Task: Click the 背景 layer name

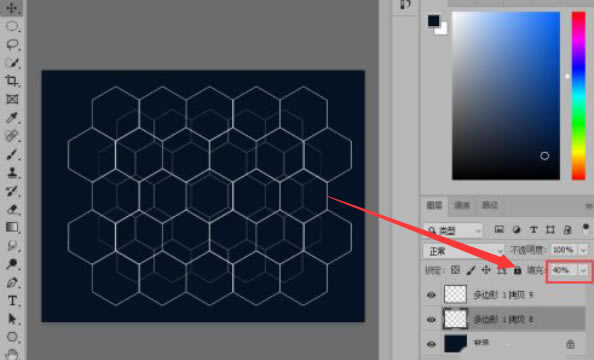Action: click(x=481, y=343)
